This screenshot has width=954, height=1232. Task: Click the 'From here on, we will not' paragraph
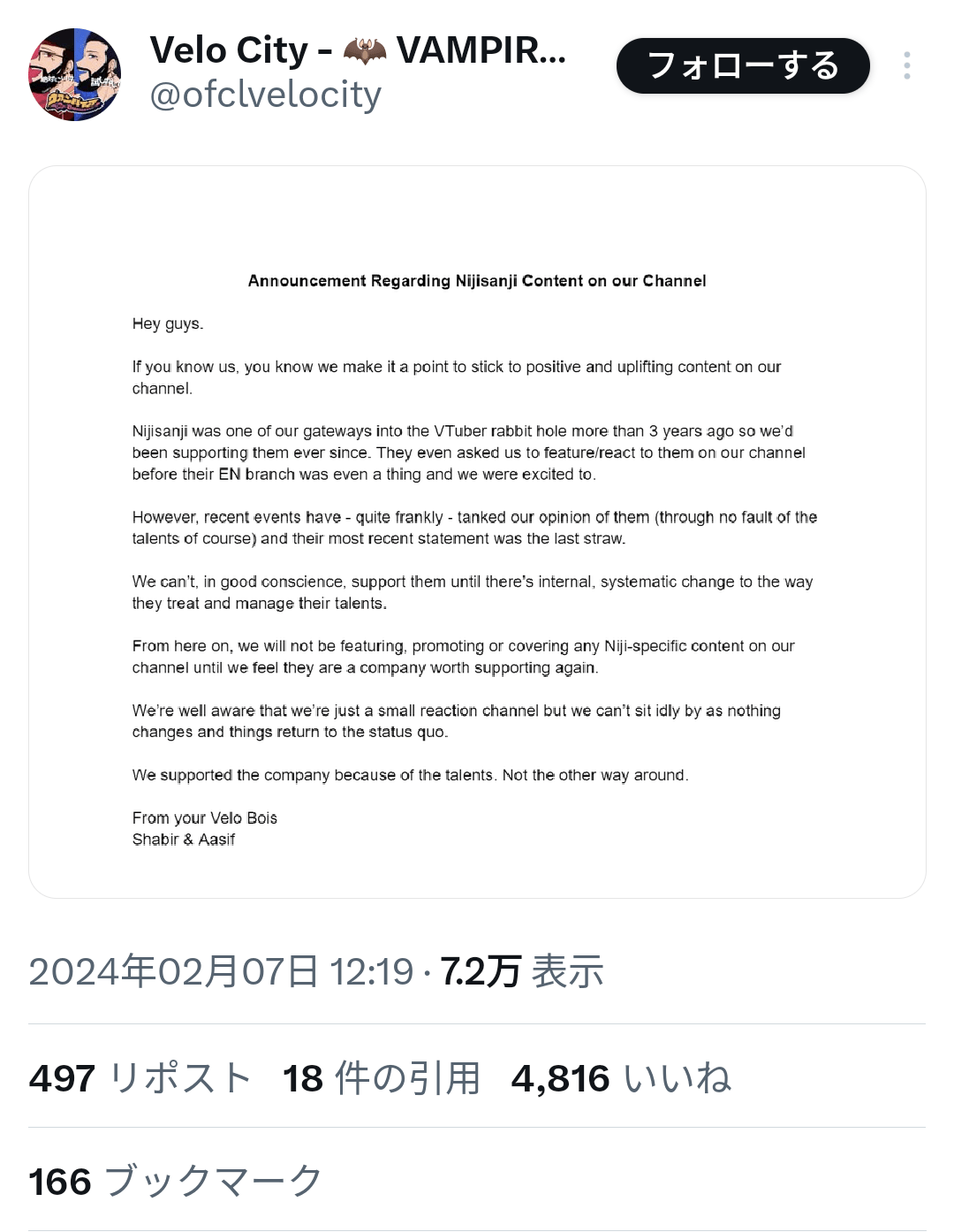(x=463, y=657)
